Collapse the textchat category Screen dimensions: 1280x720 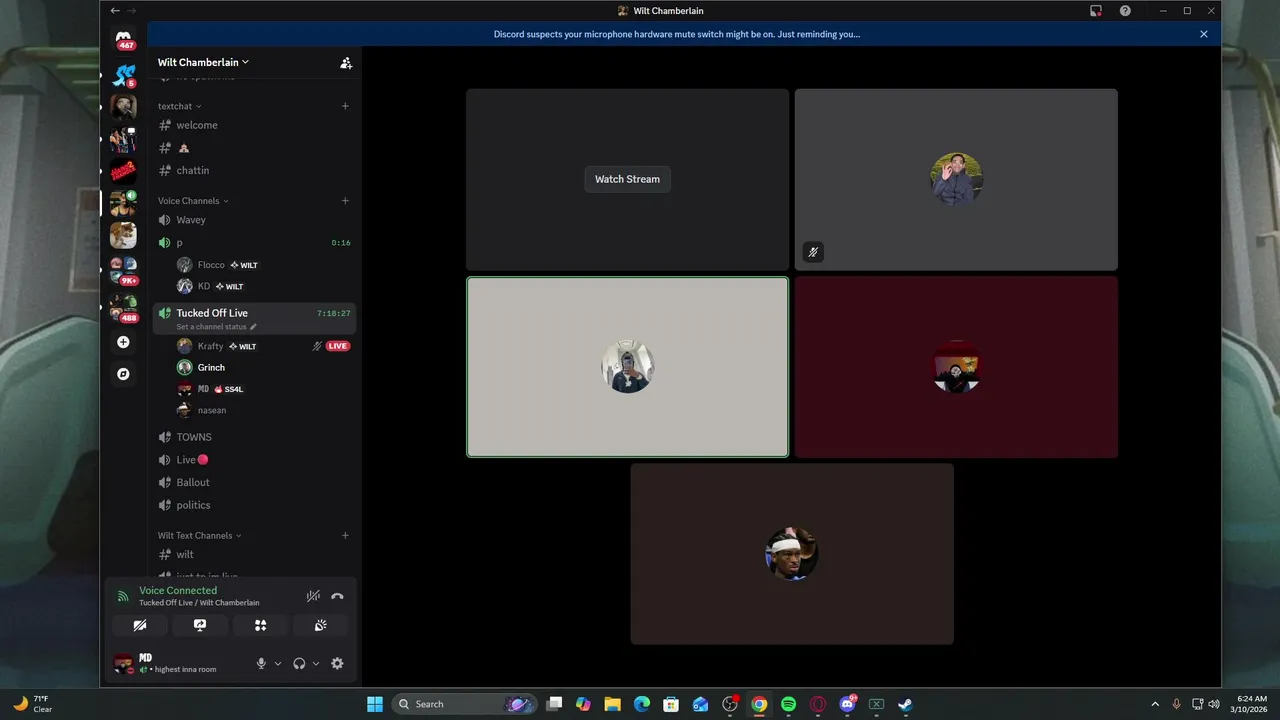(x=180, y=106)
